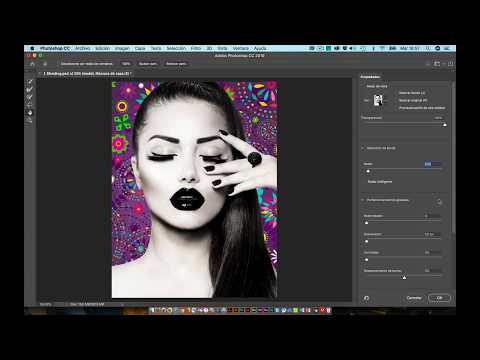Open the Ventana menu
Screen dimensions: 480x360
click(x=241, y=48)
